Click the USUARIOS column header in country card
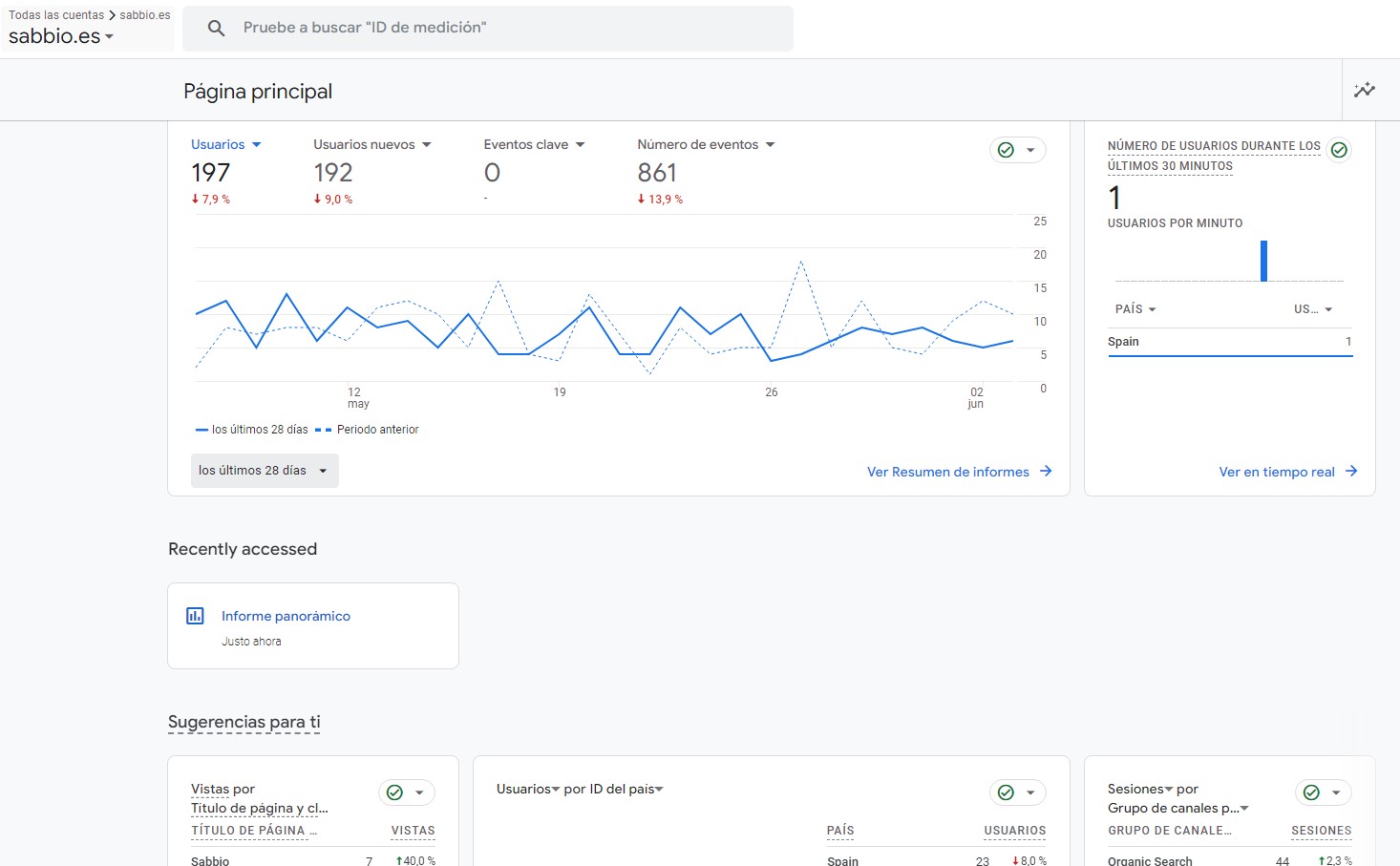Screen dimensions: 1400x866 1015,831
